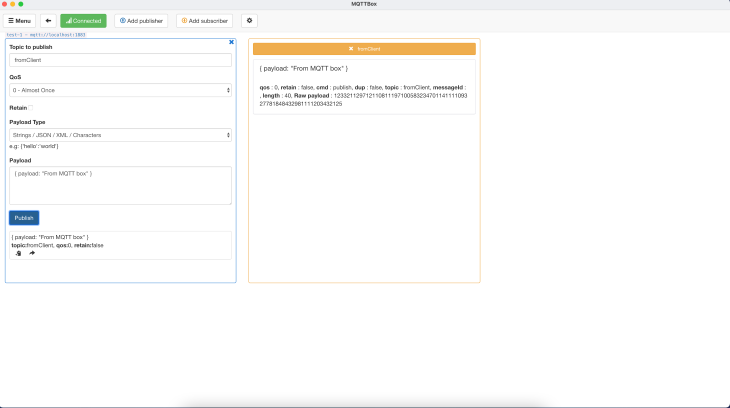Select the published message history entry
This screenshot has height=408, width=730.
120,241
